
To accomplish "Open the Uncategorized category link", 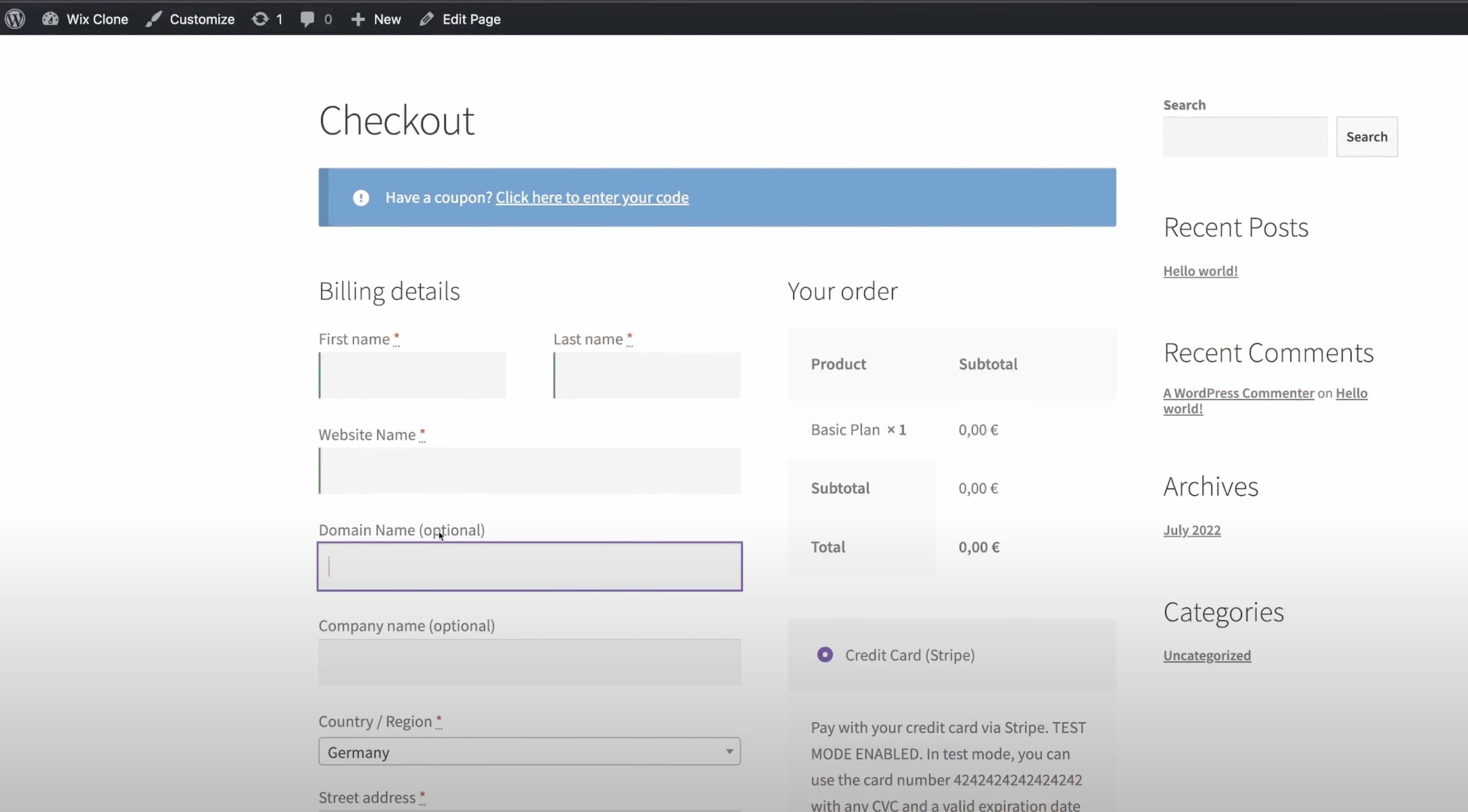I will pos(1206,656).
